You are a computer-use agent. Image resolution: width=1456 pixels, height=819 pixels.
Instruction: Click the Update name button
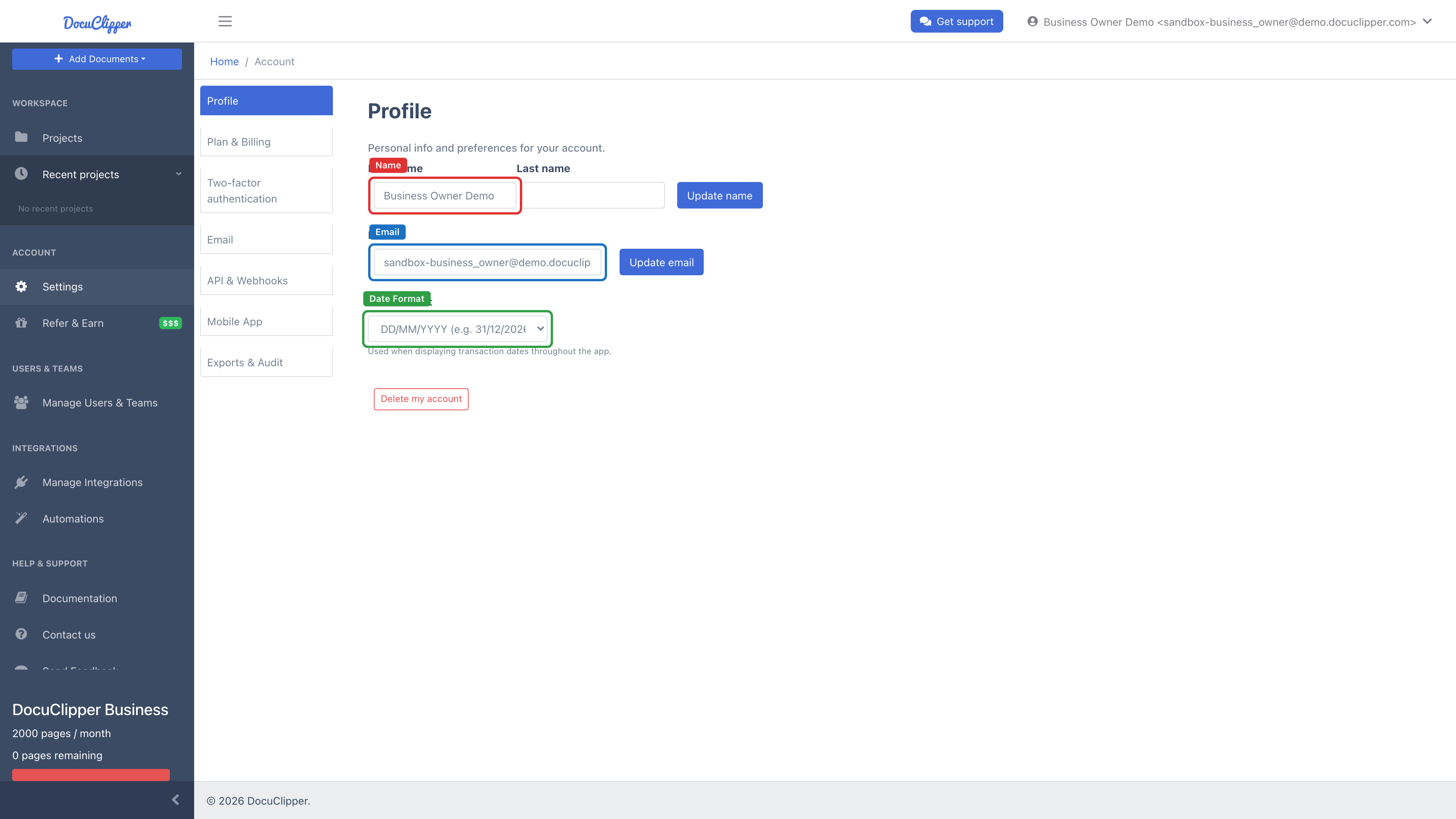pos(720,196)
